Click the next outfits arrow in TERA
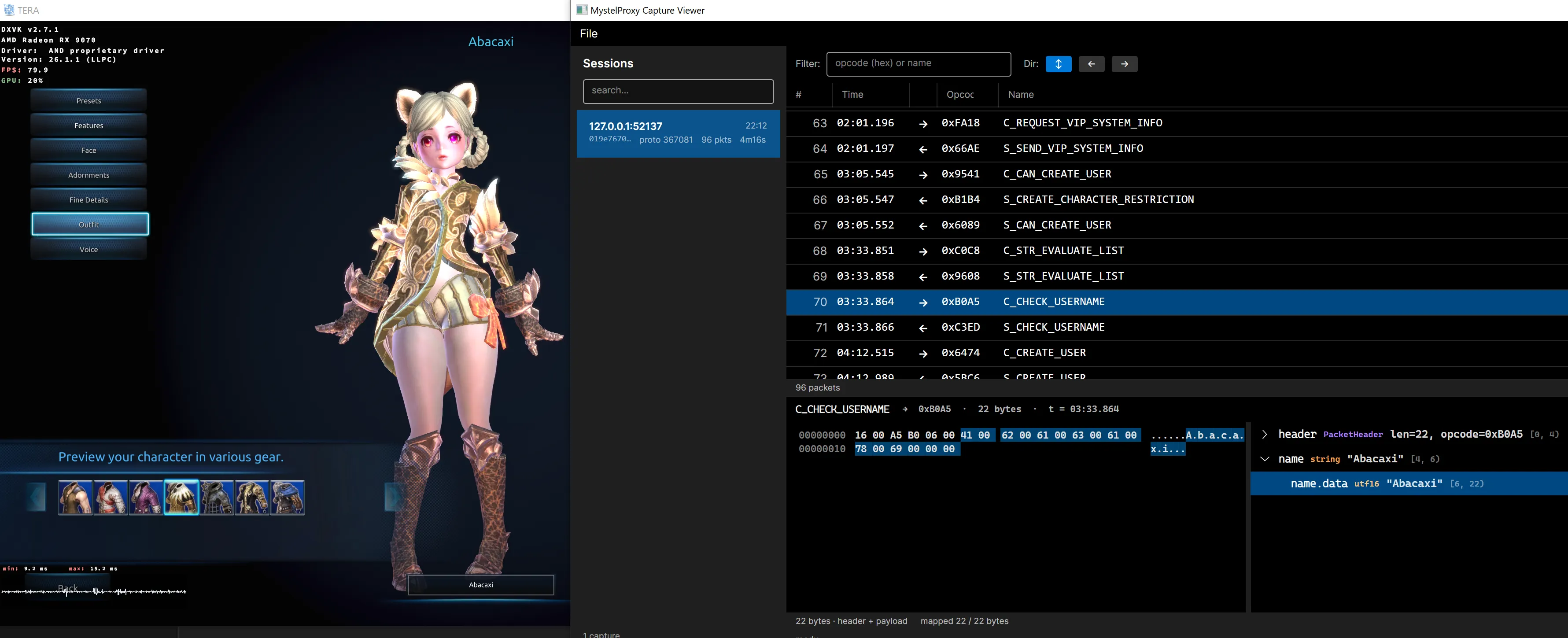The height and width of the screenshot is (638, 1568). pyautogui.click(x=394, y=497)
